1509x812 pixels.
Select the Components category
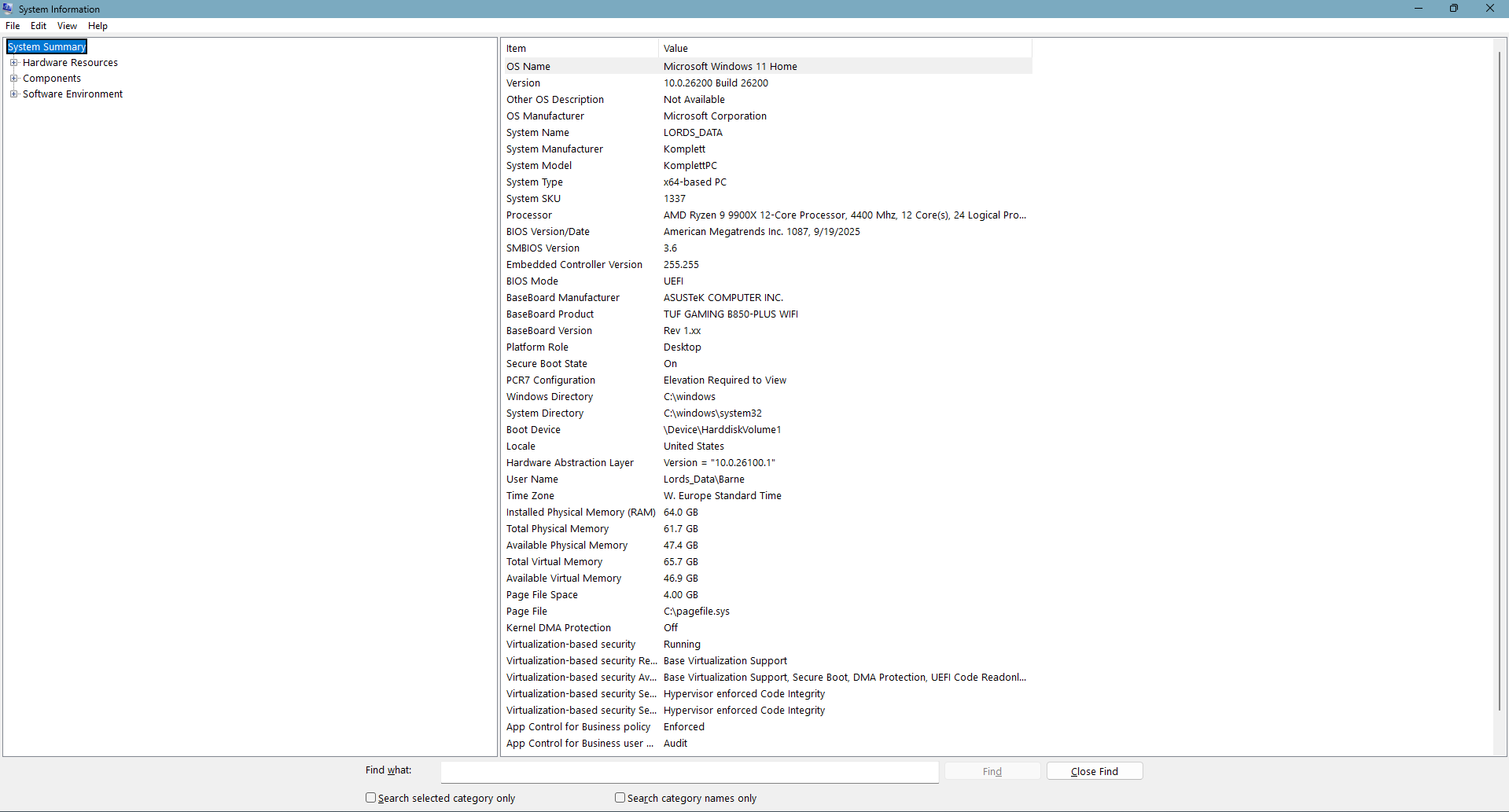(x=52, y=79)
